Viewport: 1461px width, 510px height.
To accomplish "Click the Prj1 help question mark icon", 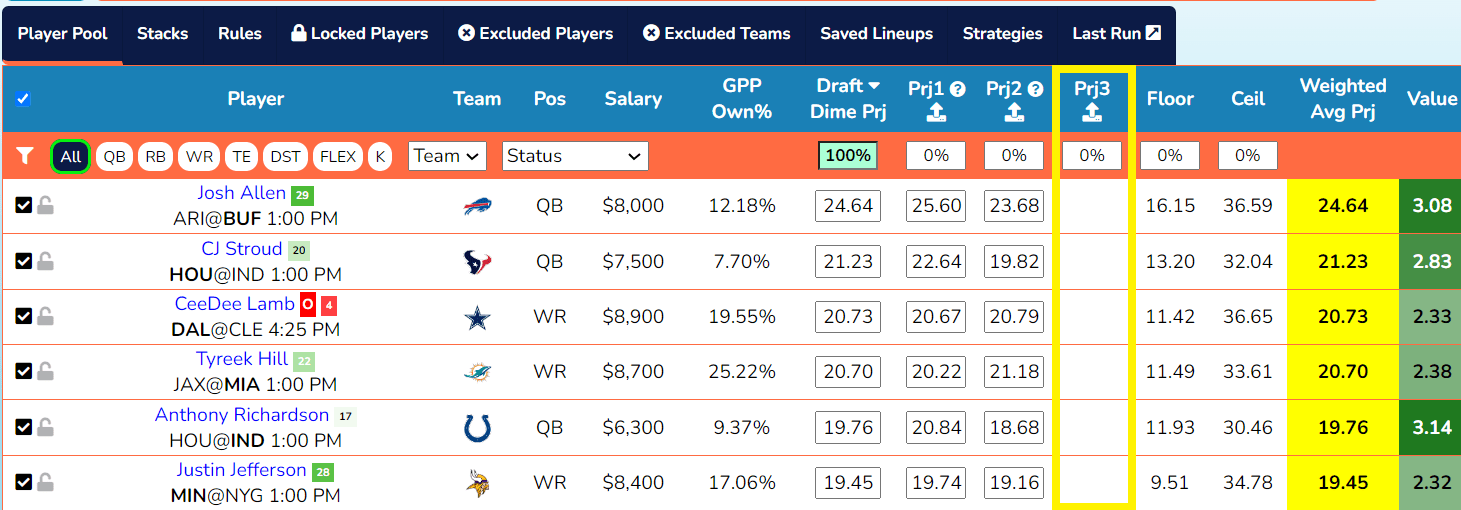I will coord(958,89).
